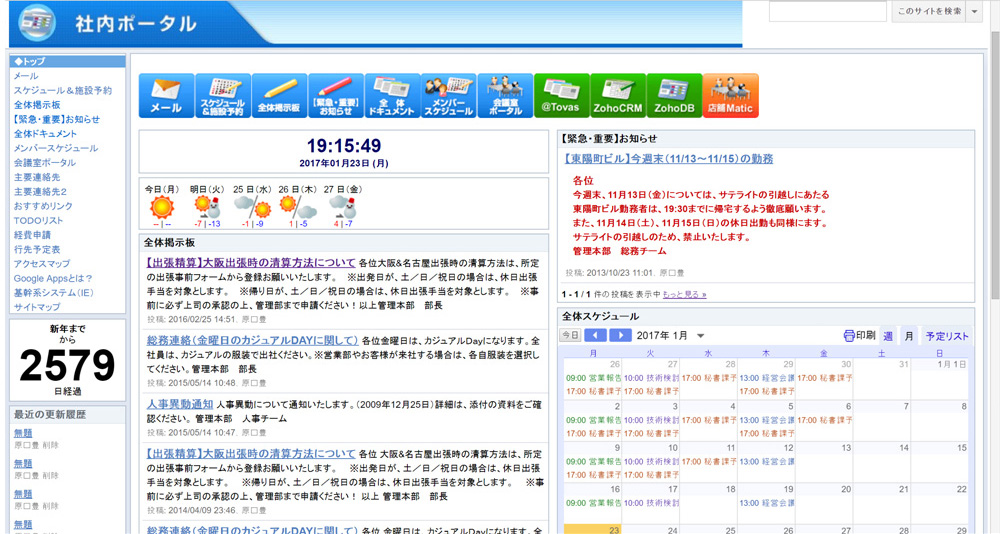
Task: Open 基幹系システム(IE) sidebar link
Action: pos(54,293)
